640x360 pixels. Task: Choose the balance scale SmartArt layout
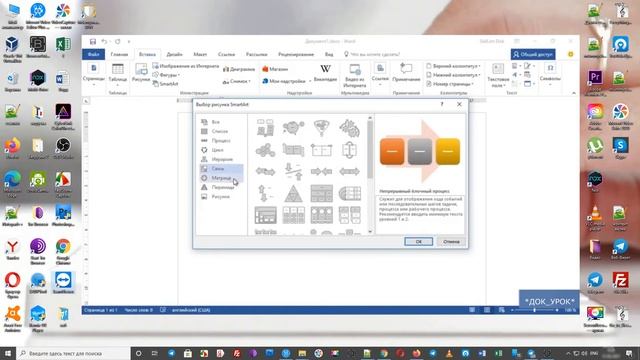293,171
